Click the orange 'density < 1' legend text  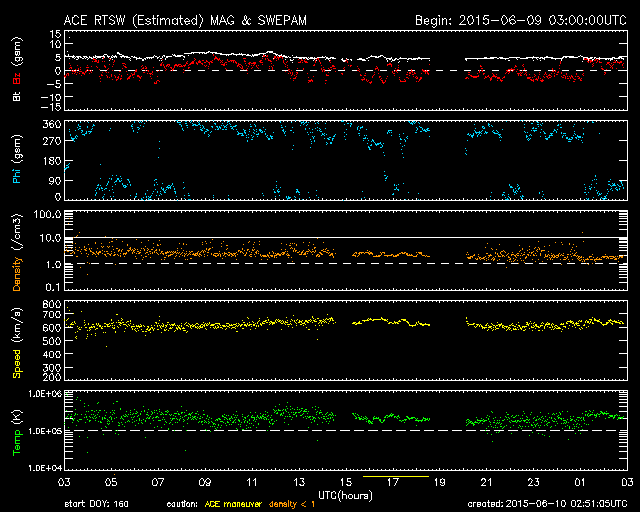(290, 505)
